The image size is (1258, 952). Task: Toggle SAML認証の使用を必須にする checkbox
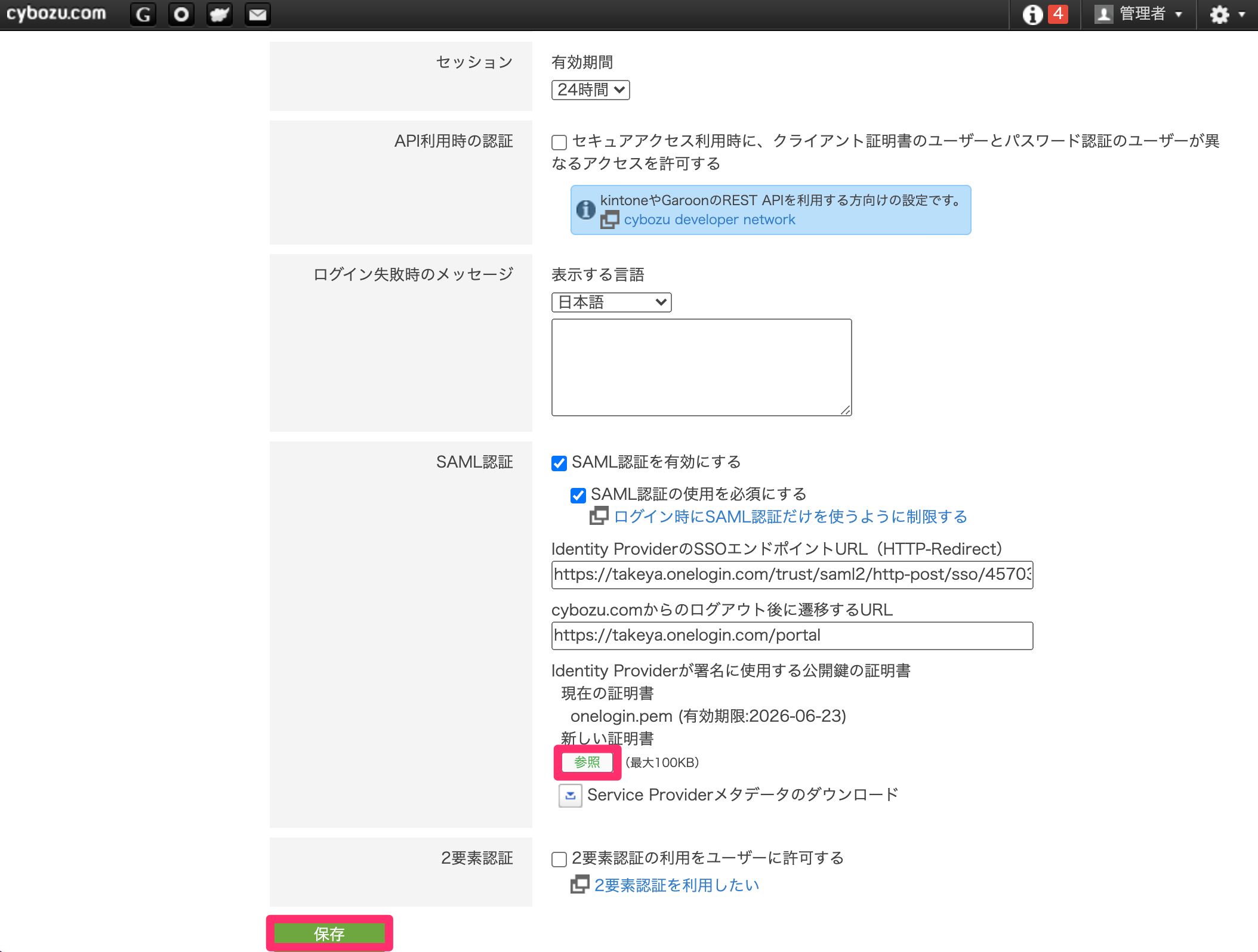pos(578,495)
